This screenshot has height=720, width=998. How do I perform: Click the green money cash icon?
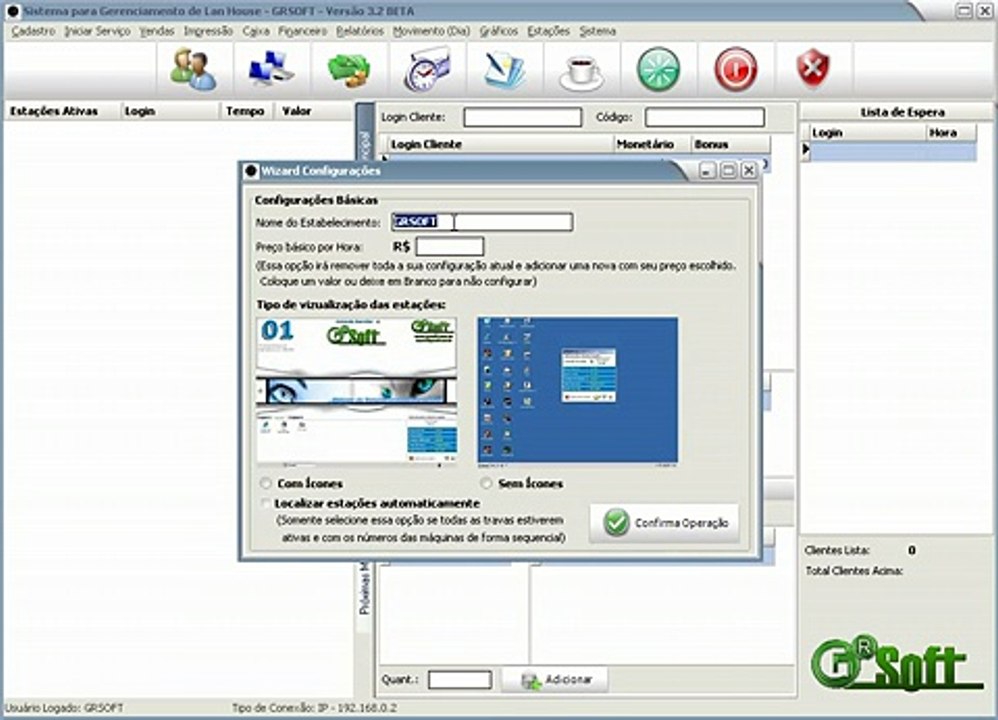[349, 69]
